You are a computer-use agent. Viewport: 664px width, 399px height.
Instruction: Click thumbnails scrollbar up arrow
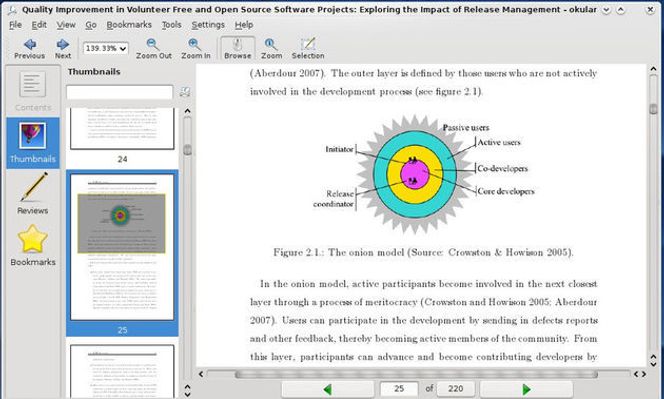coord(187,111)
